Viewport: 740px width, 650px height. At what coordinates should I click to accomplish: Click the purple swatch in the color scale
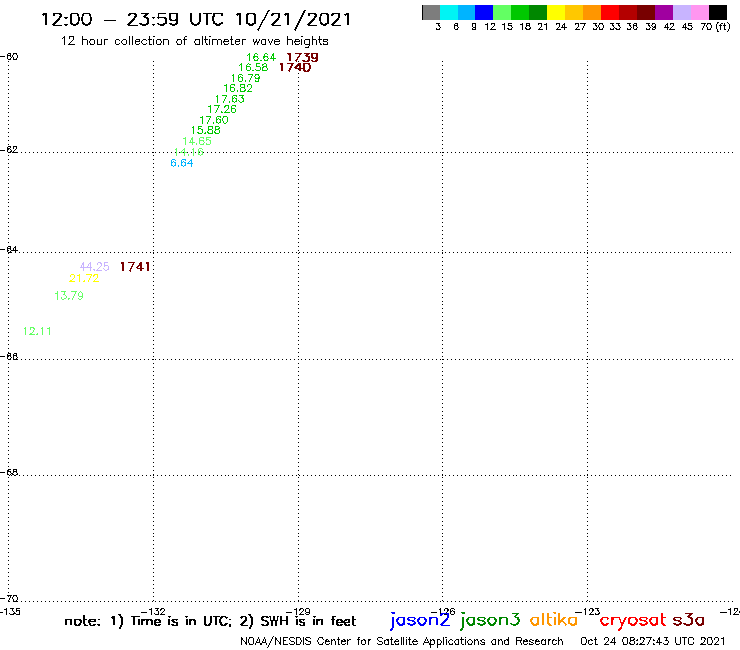[x=664, y=12]
